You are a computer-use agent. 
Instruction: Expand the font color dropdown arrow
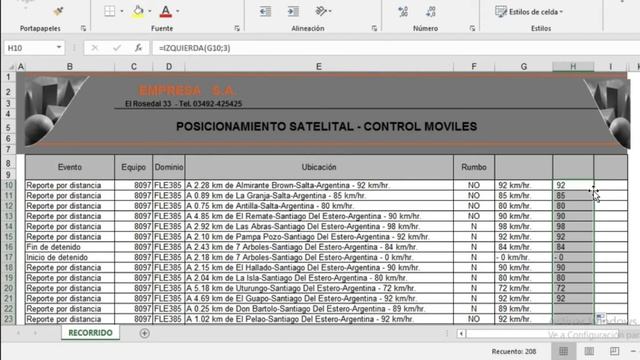[178, 11]
